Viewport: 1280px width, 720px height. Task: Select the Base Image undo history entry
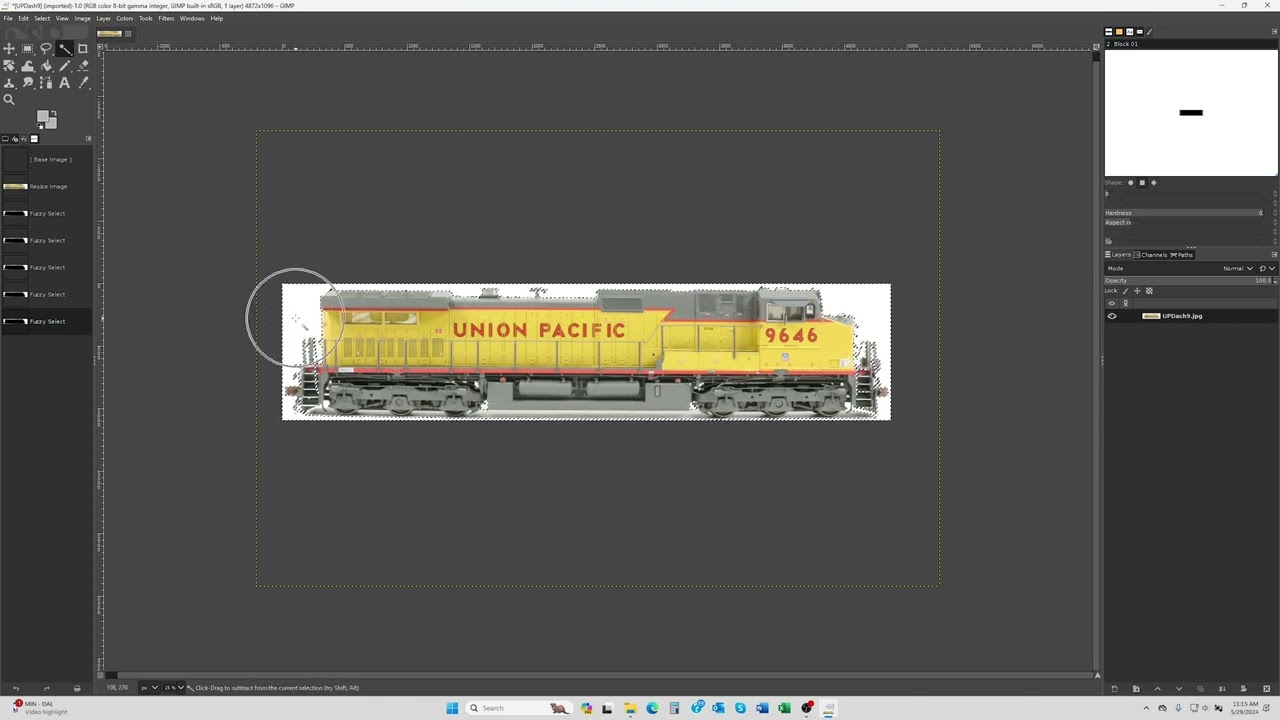tap(47, 159)
